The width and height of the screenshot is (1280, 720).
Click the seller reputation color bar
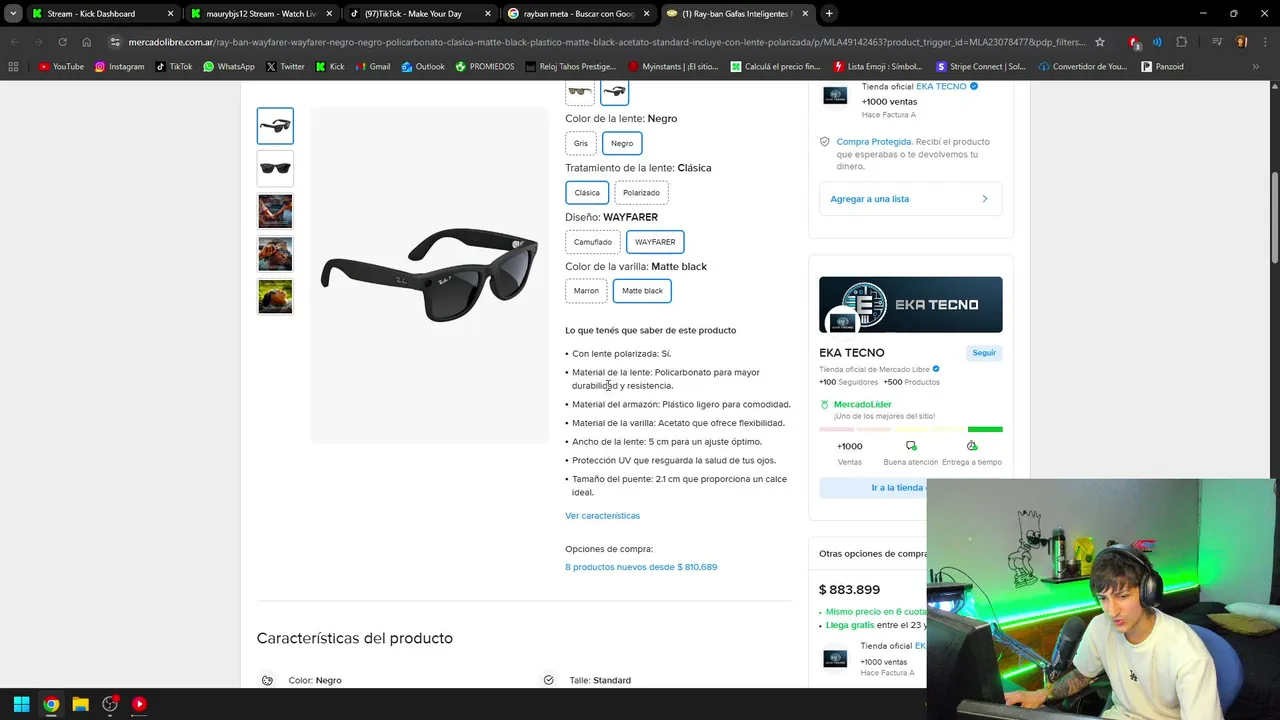[x=910, y=430]
